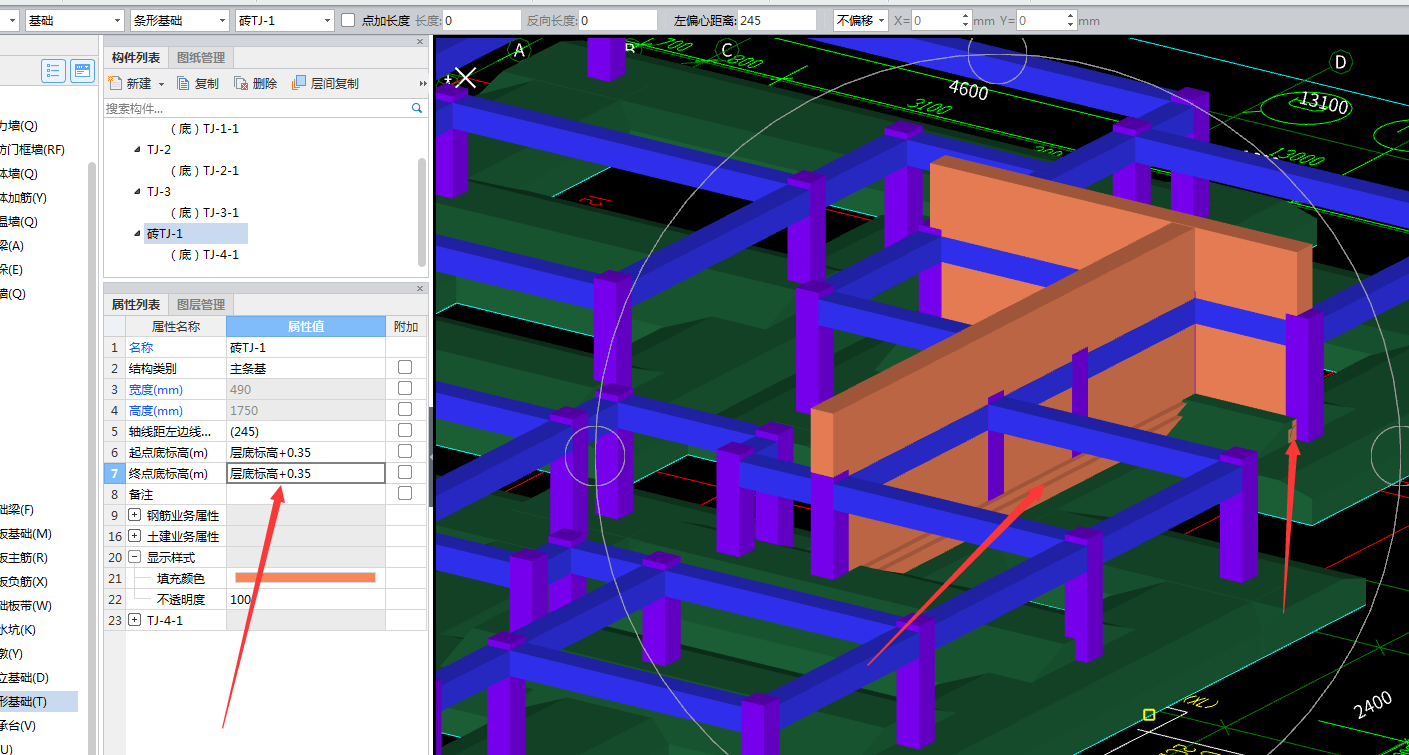Check the 附加 box for 结构类别 row
The image size is (1409, 755).
405,368
